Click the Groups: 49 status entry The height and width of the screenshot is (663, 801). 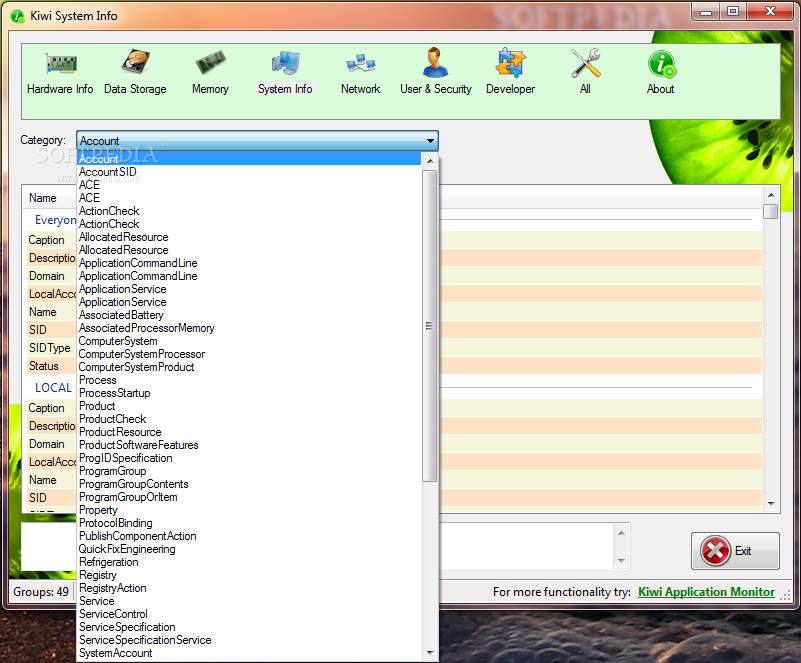[x=41, y=592]
